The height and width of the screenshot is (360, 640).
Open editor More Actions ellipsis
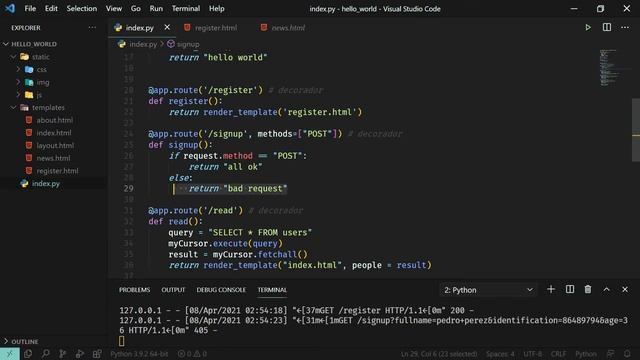pos(625,28)
